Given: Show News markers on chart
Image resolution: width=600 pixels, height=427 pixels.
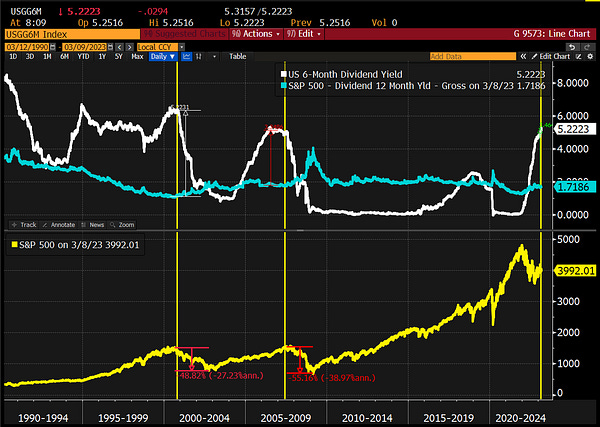Looking at the screenshot, I should [93, 225].
